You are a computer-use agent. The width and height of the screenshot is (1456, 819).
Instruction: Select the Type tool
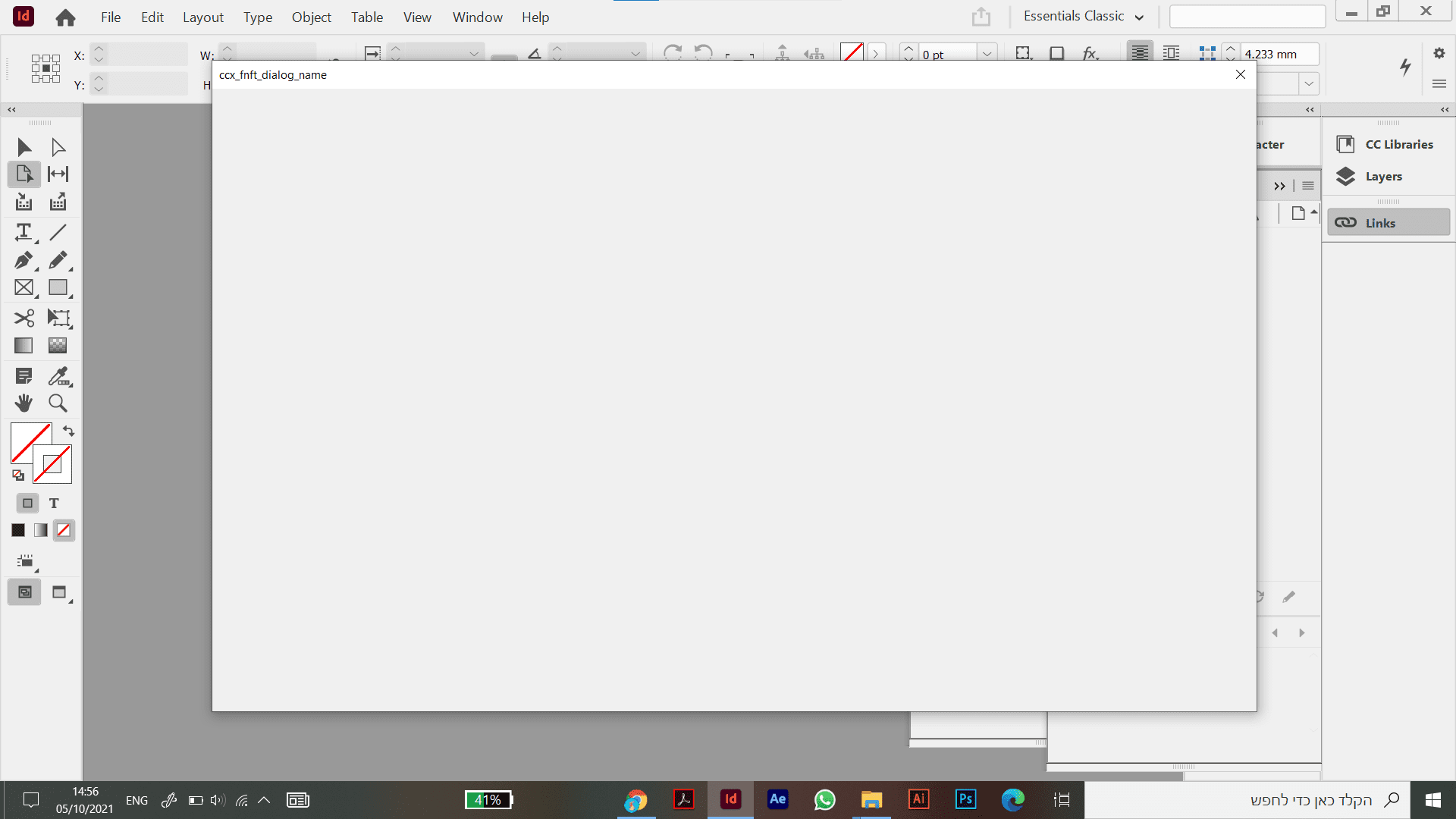click(x=24, y=231)
